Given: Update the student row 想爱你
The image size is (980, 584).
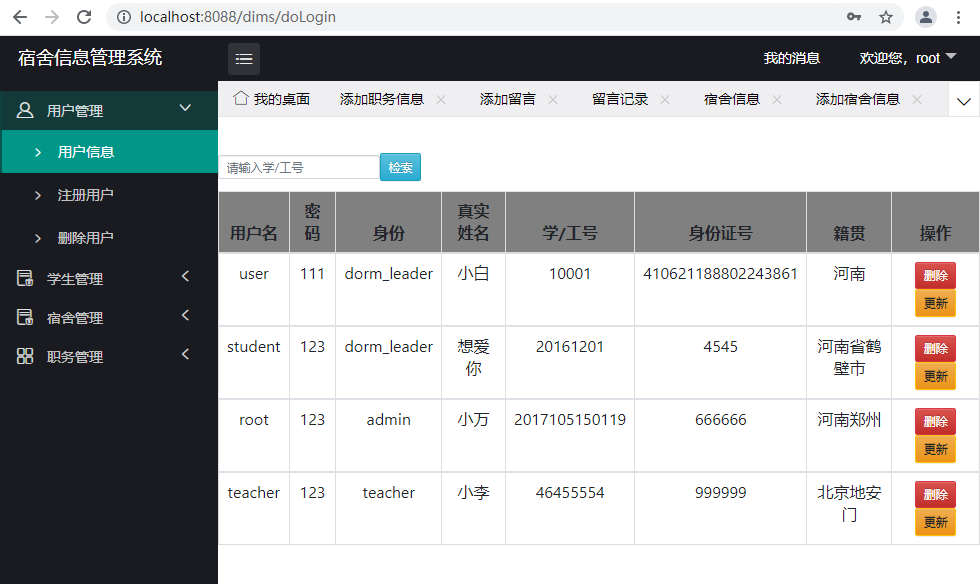Looking at the screenshot, I should (x=935, y=376).
